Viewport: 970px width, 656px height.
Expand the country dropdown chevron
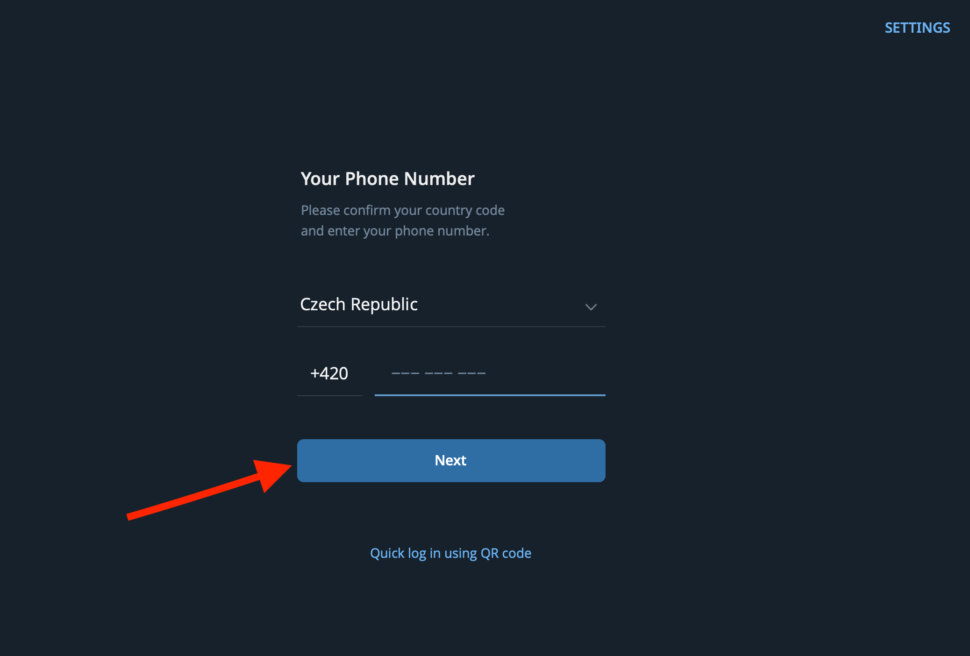(x=590, y=307)
